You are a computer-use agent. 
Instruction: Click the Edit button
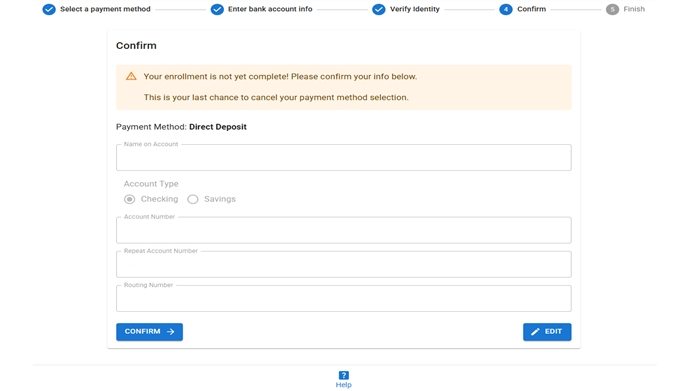(547, 332)
